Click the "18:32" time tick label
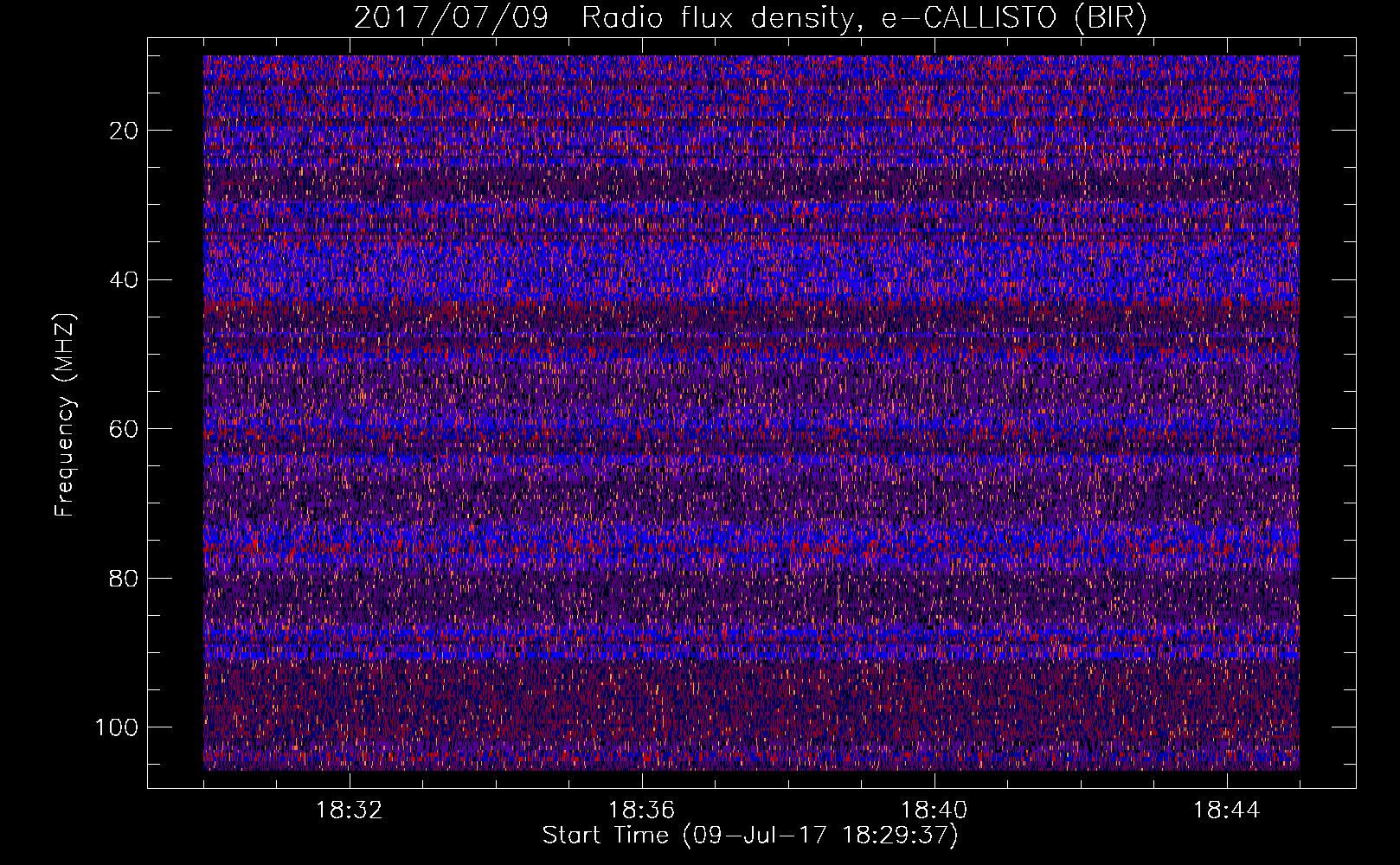The image size is (1400, 865). (x=350, y=811)
